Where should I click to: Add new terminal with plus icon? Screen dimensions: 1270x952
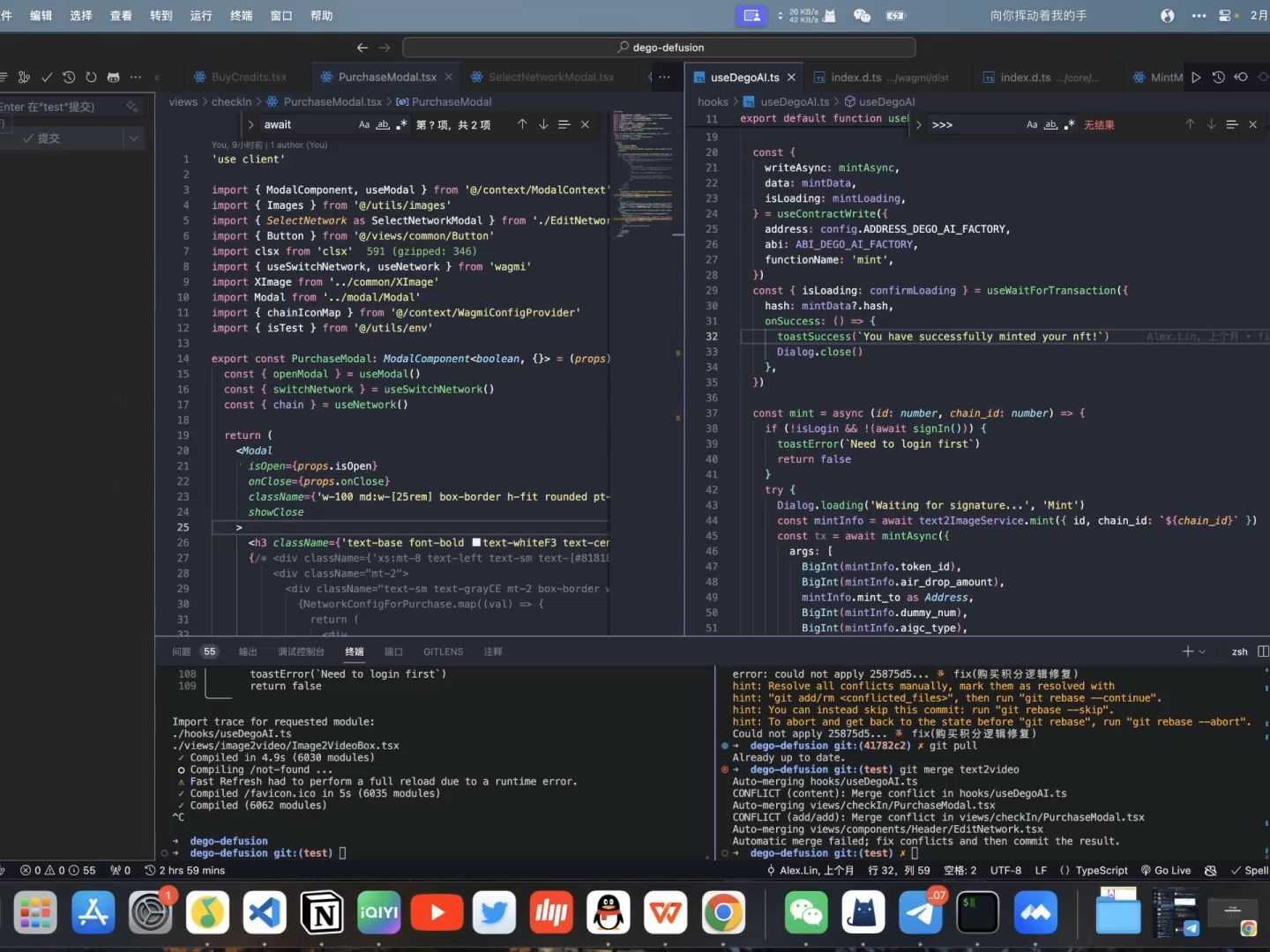(1187, 651)
